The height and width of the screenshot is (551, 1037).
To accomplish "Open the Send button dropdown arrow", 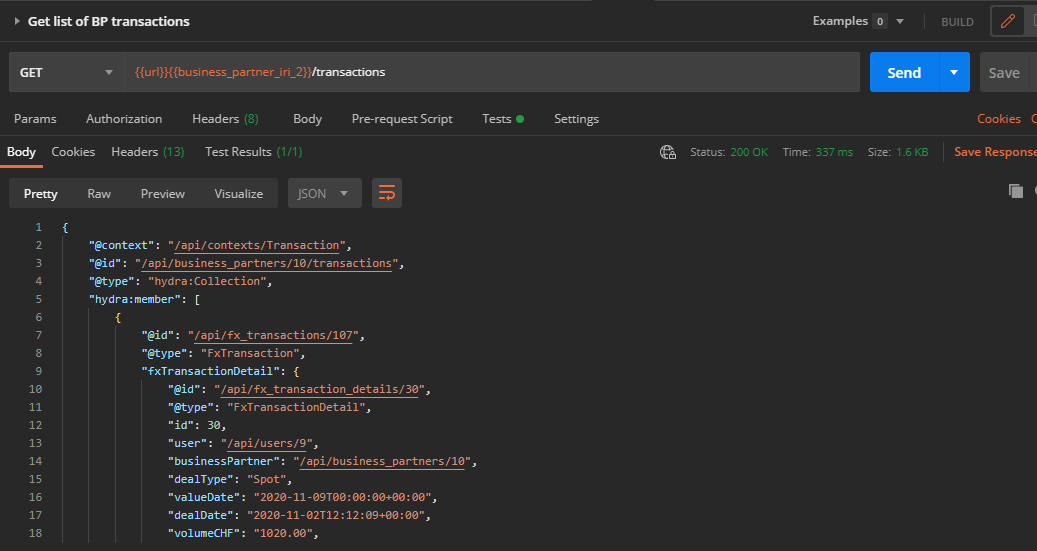I will (954, 72).
